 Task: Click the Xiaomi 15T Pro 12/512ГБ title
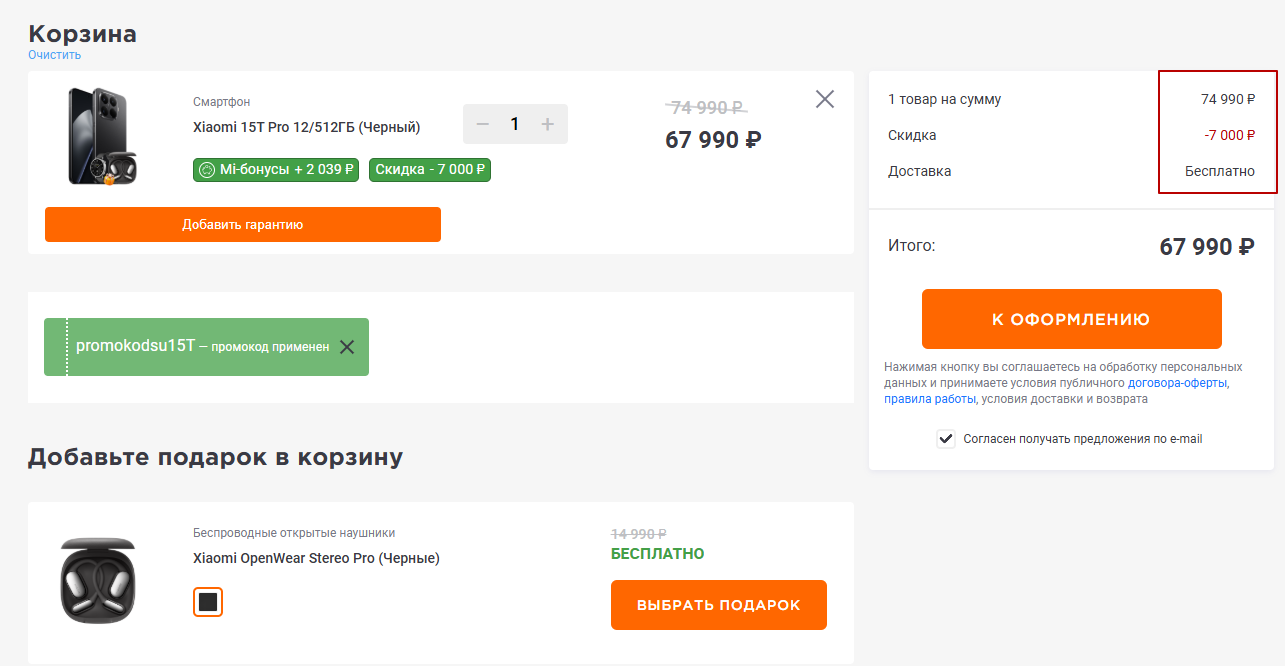click(x=306, y=127)
